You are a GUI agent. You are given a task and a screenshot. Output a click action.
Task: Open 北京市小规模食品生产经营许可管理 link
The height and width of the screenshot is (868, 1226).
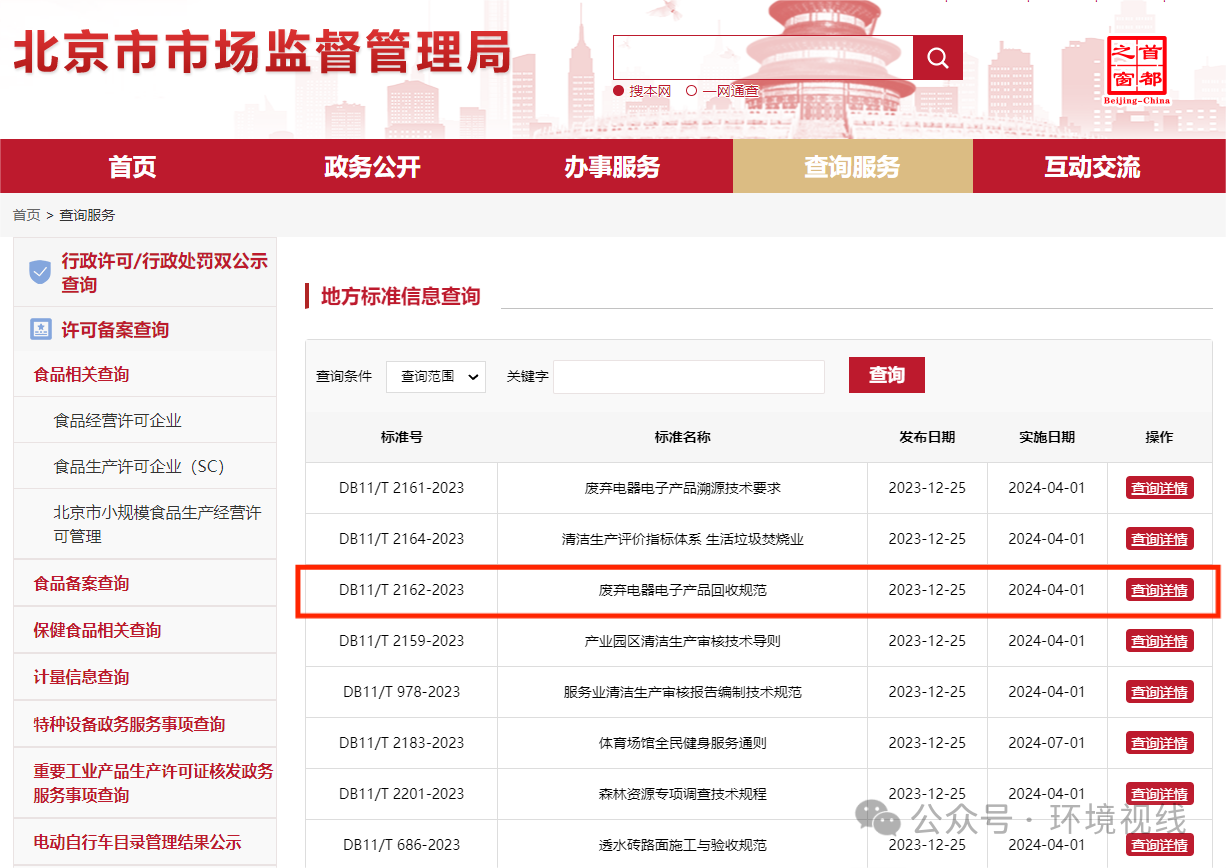coord(157,524)
